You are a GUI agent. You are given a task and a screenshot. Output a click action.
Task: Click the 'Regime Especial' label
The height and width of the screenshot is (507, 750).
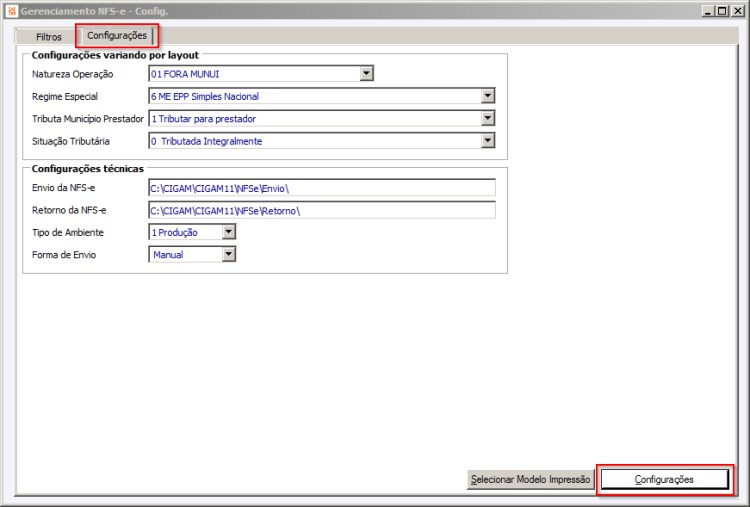click(65, 97)
